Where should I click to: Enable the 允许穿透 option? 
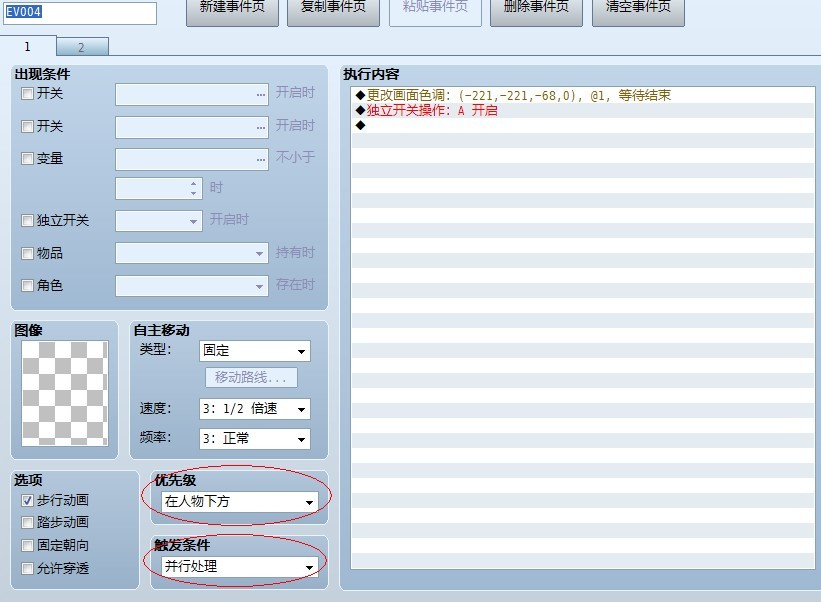point(27,568)
